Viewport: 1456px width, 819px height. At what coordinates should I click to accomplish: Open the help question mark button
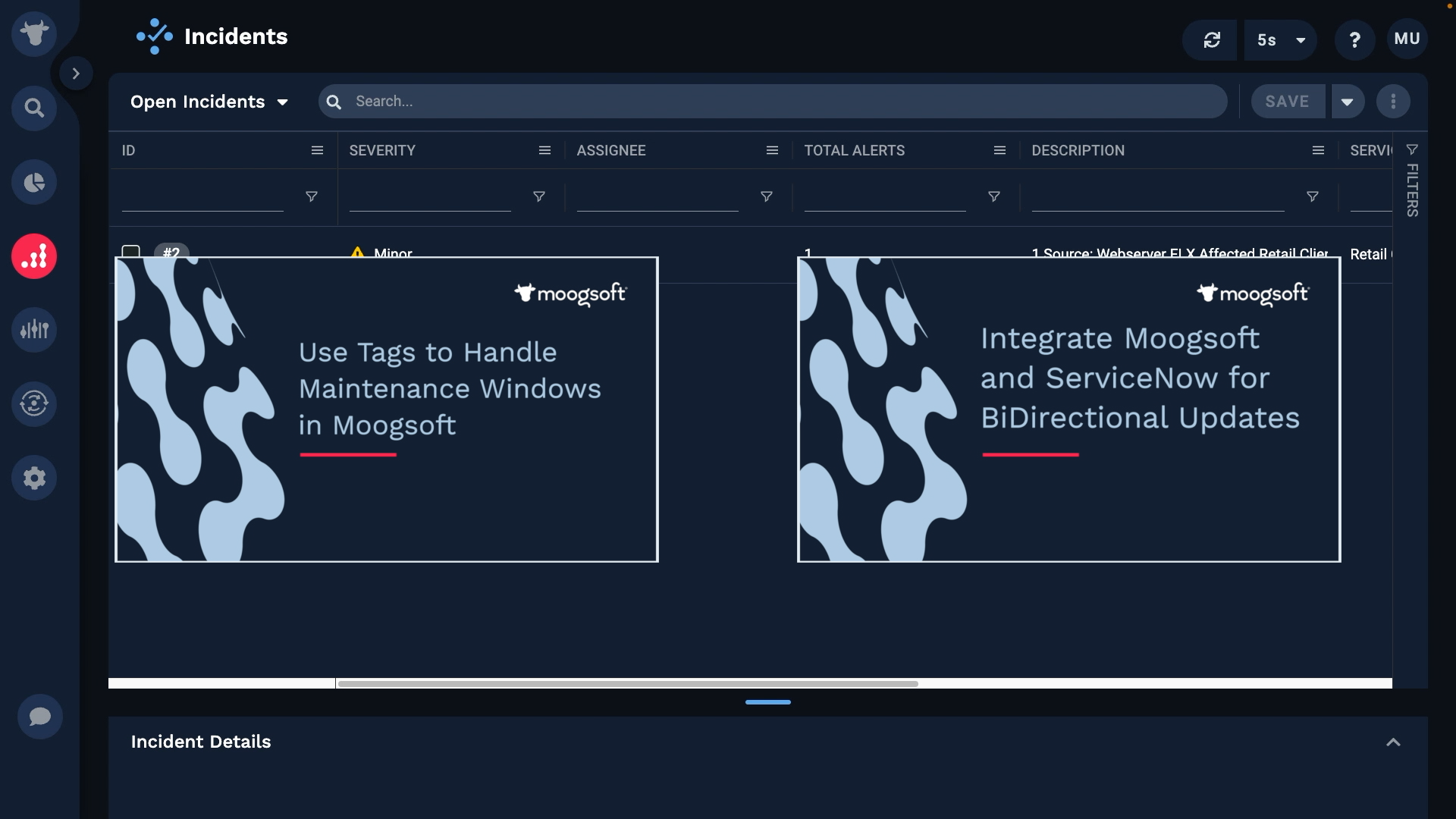1354,39
